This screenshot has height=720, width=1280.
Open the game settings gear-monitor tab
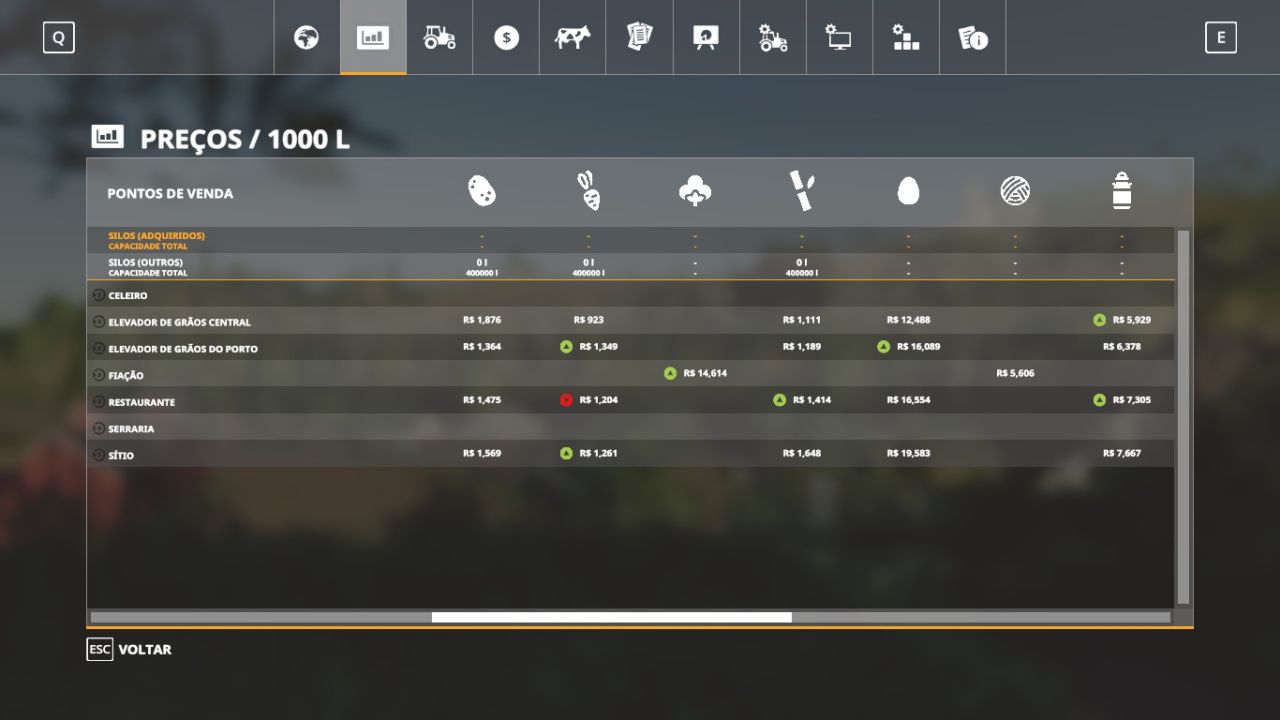pos(839,38)
